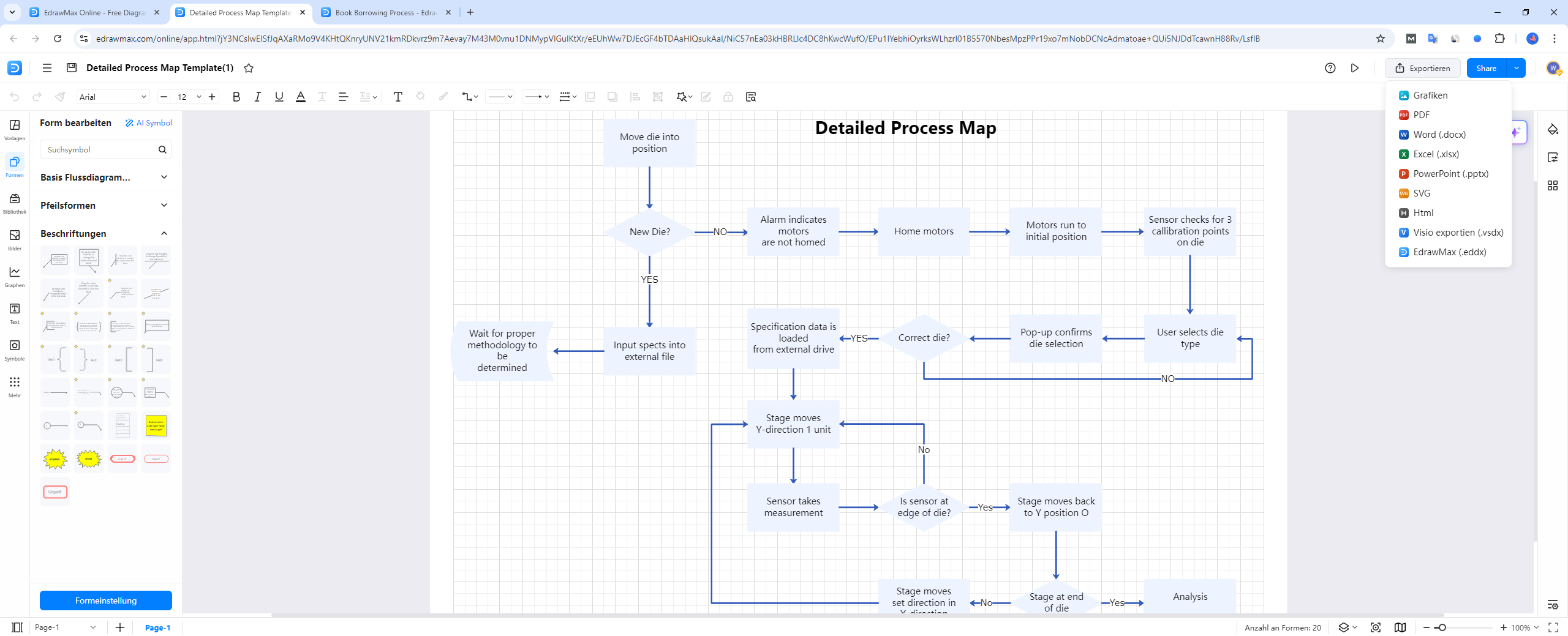Switch to Book Borrowing Process browser tab
1568x636 pixels.
point(387,12)
